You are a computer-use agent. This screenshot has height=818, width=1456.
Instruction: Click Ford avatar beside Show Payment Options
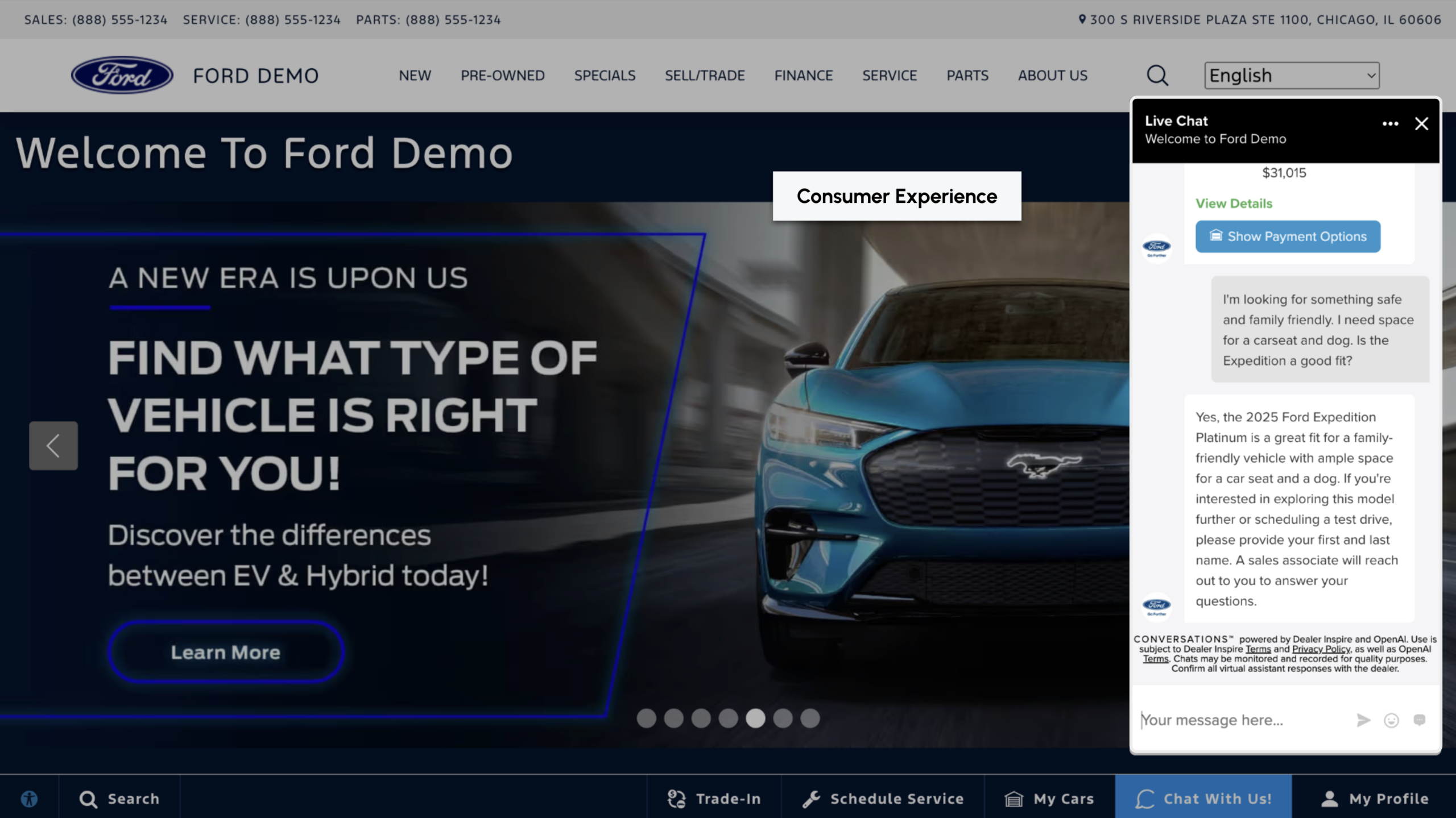click(x=1157, y=248)
